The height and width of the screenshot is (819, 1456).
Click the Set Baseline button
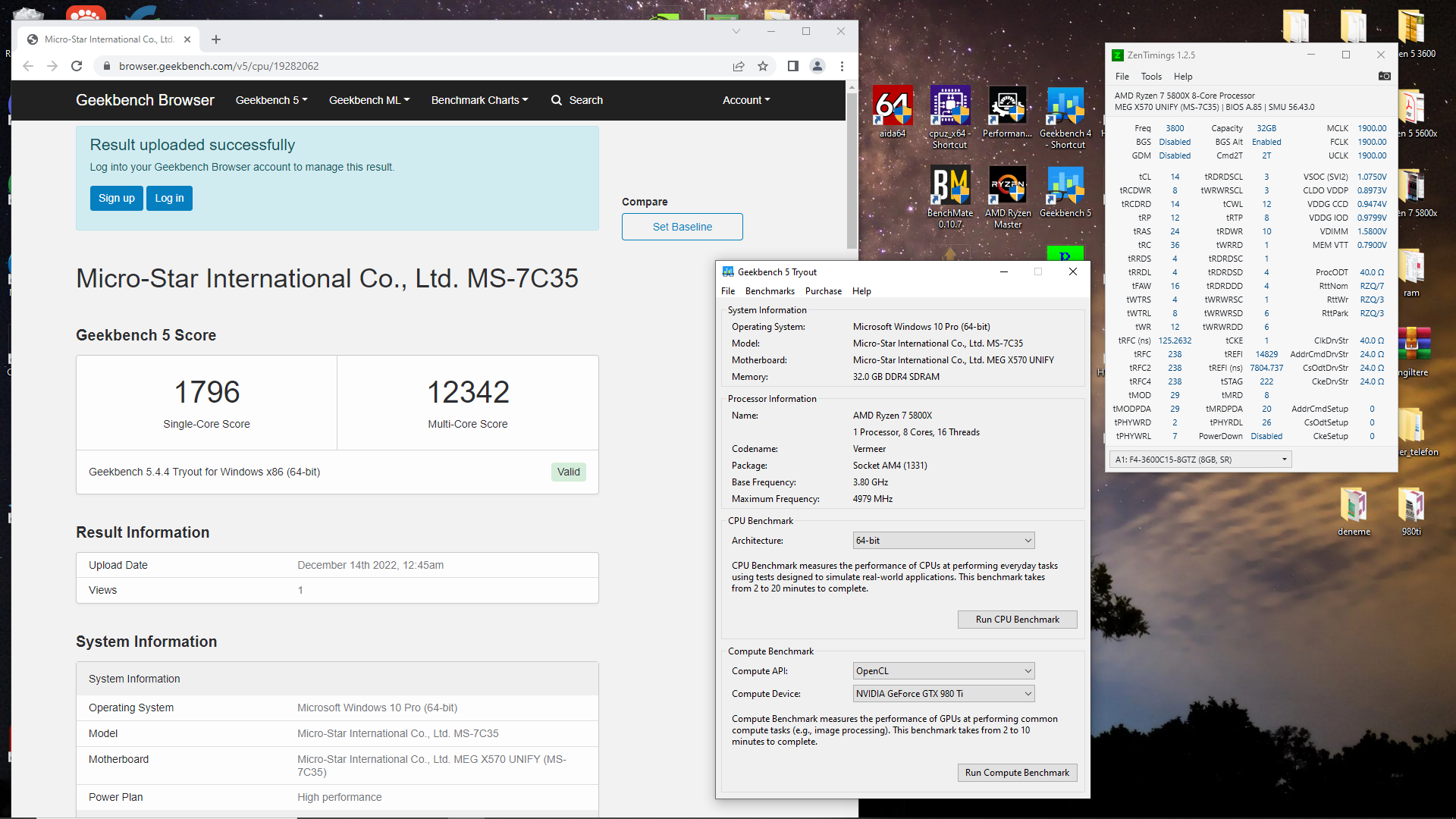point(682,227)
